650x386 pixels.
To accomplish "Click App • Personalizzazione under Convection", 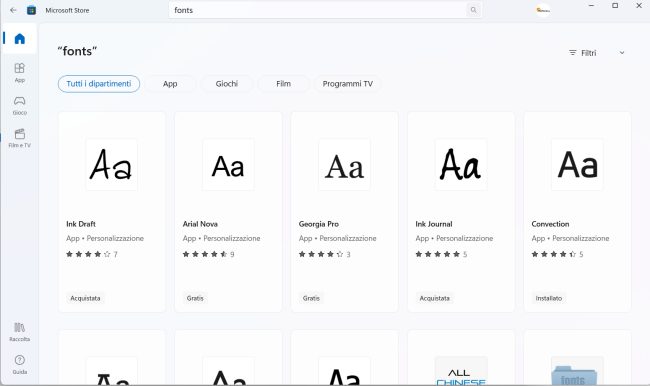I will [570, 238].
